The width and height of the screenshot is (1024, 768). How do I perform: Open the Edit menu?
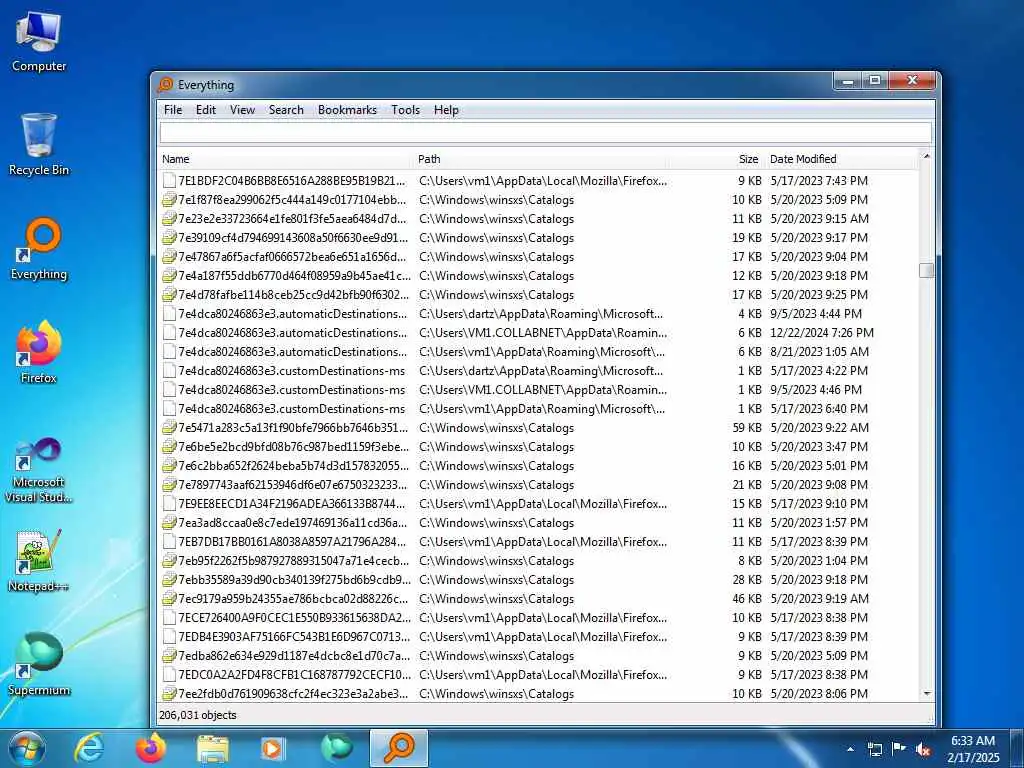pyautogui.click(x=206, y=110)
